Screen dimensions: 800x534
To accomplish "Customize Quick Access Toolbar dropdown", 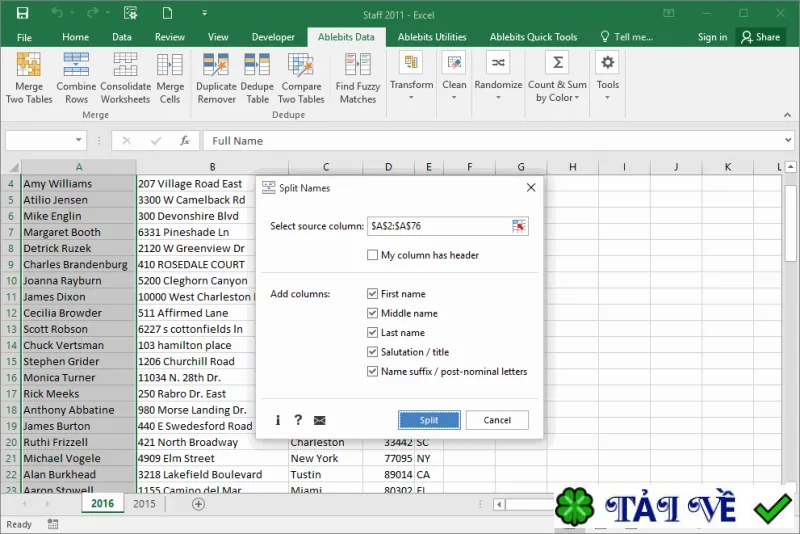I will pos(204,13).
